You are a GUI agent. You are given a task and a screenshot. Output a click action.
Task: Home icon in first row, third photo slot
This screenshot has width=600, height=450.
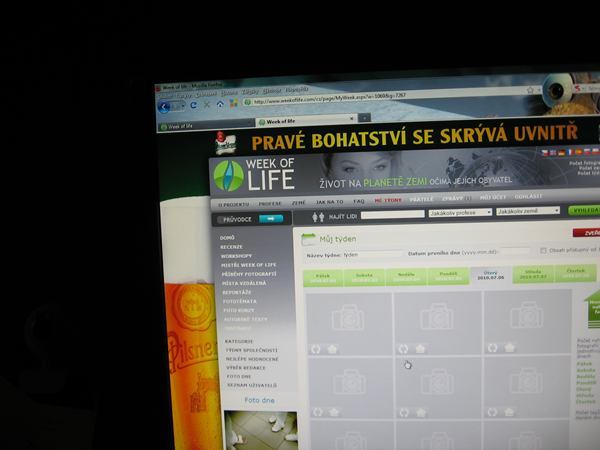[509, 347]
